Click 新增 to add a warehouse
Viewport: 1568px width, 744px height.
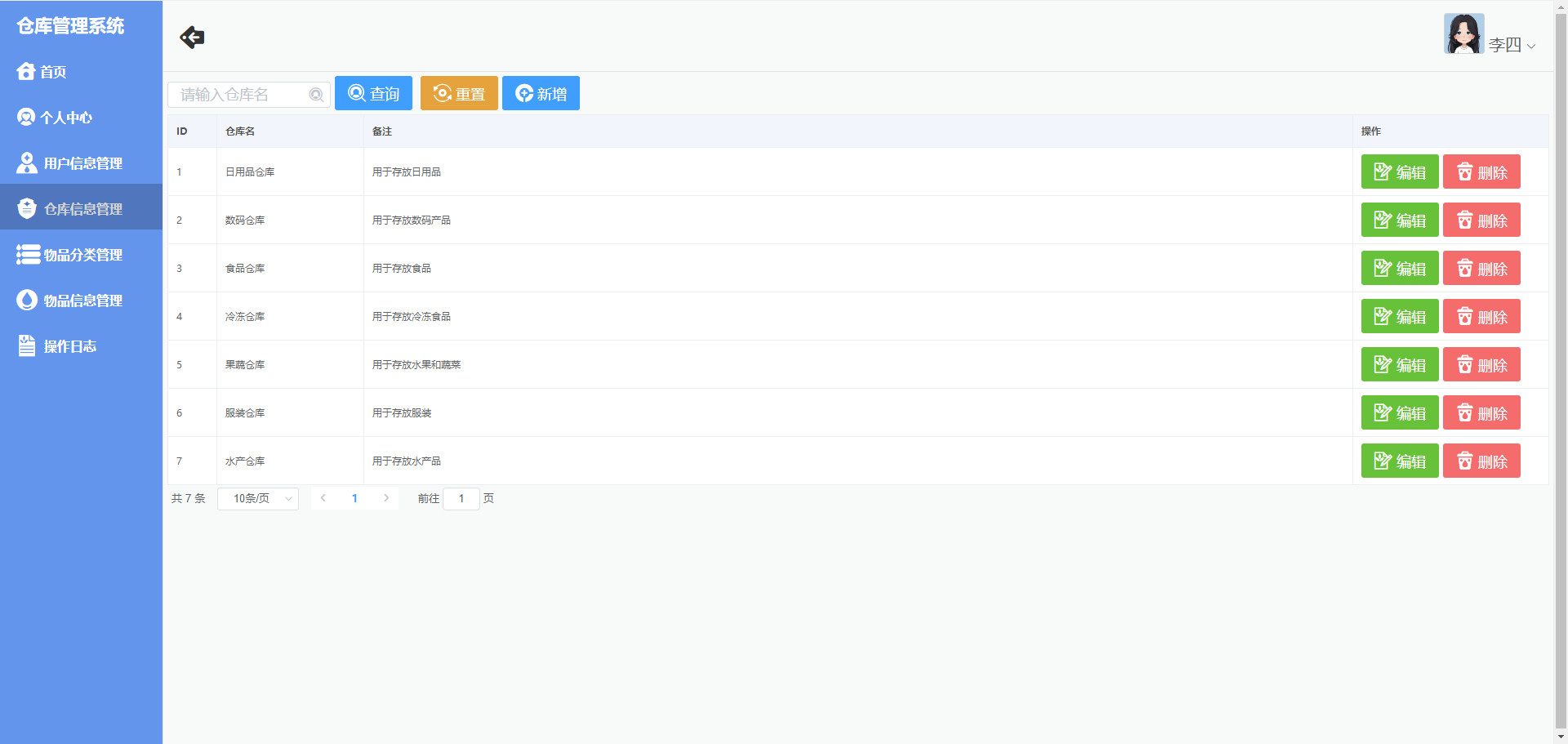point(541,94)
